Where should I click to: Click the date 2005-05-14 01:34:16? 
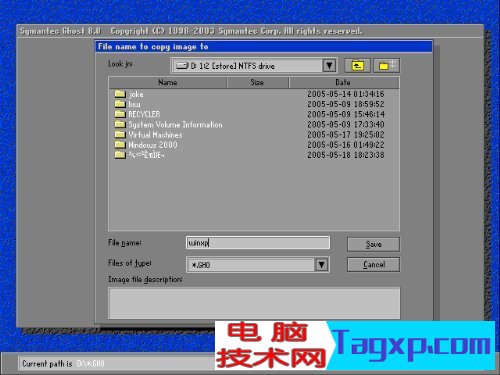346,94
